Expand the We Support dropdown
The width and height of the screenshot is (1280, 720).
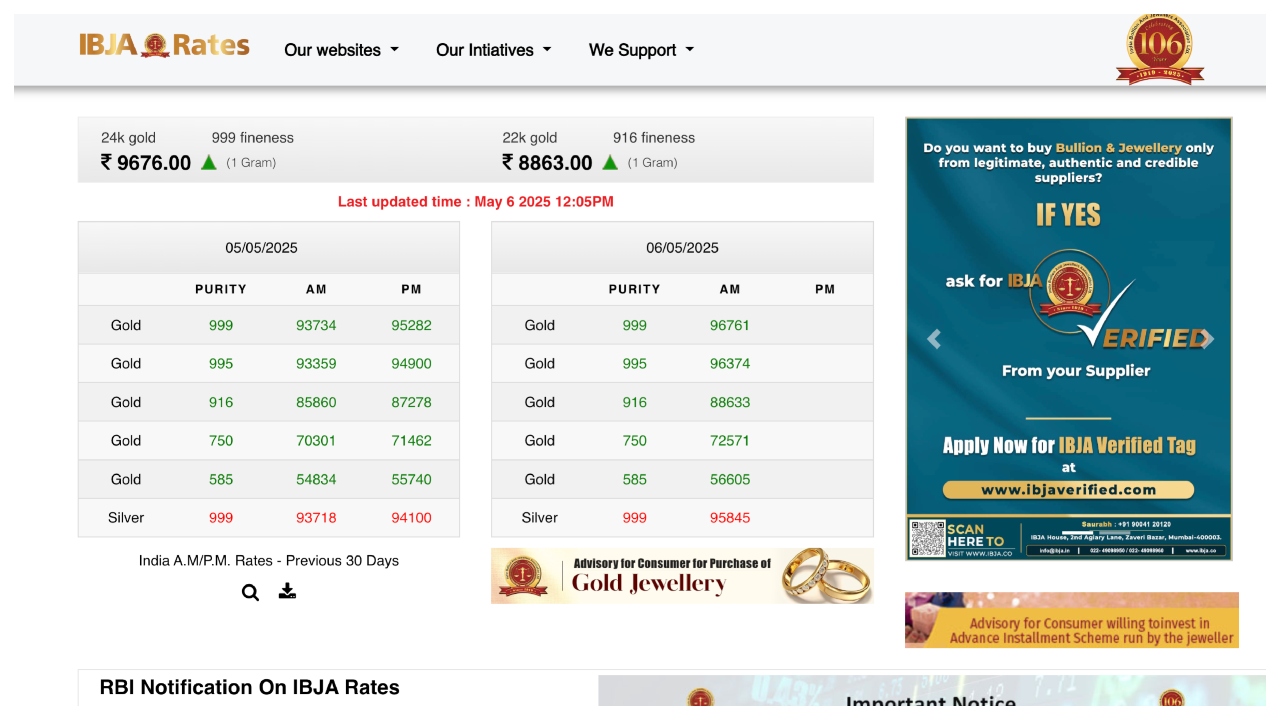point(641,50)
